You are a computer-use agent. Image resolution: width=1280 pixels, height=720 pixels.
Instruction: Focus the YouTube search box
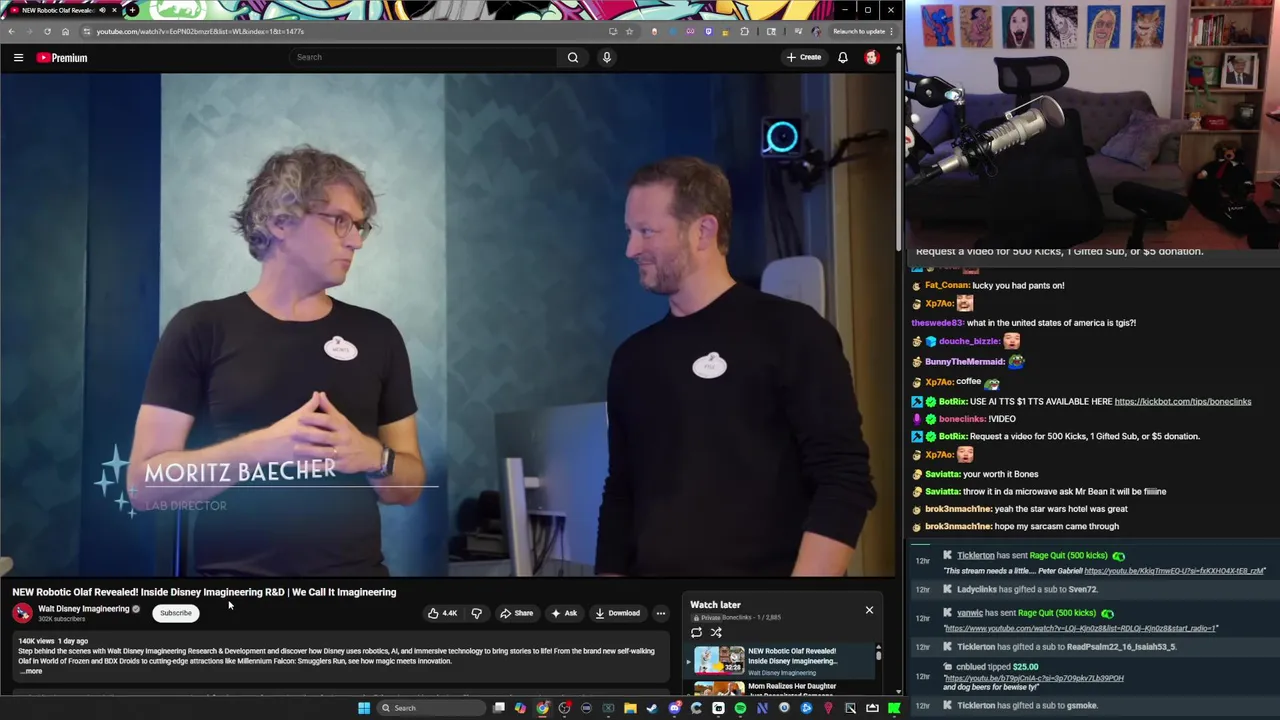tap(425, 57)
